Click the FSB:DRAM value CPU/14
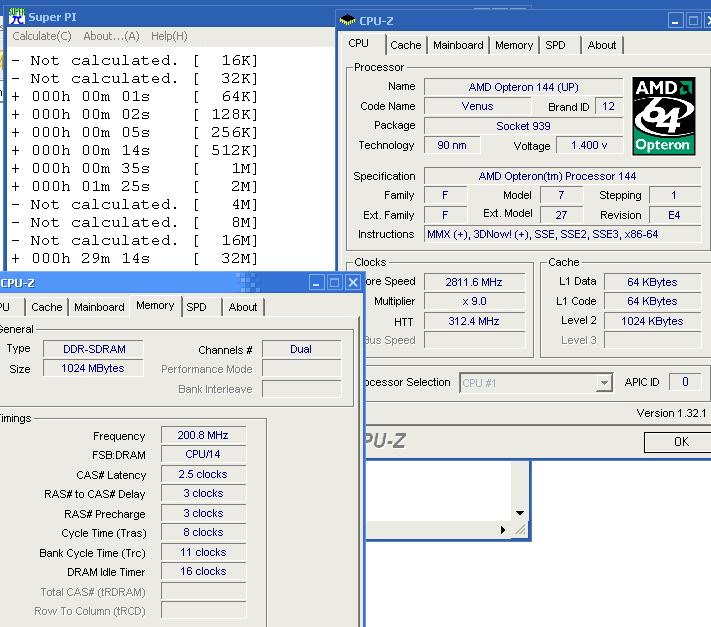Screen dimensions: 711x627 pos(203,454)
